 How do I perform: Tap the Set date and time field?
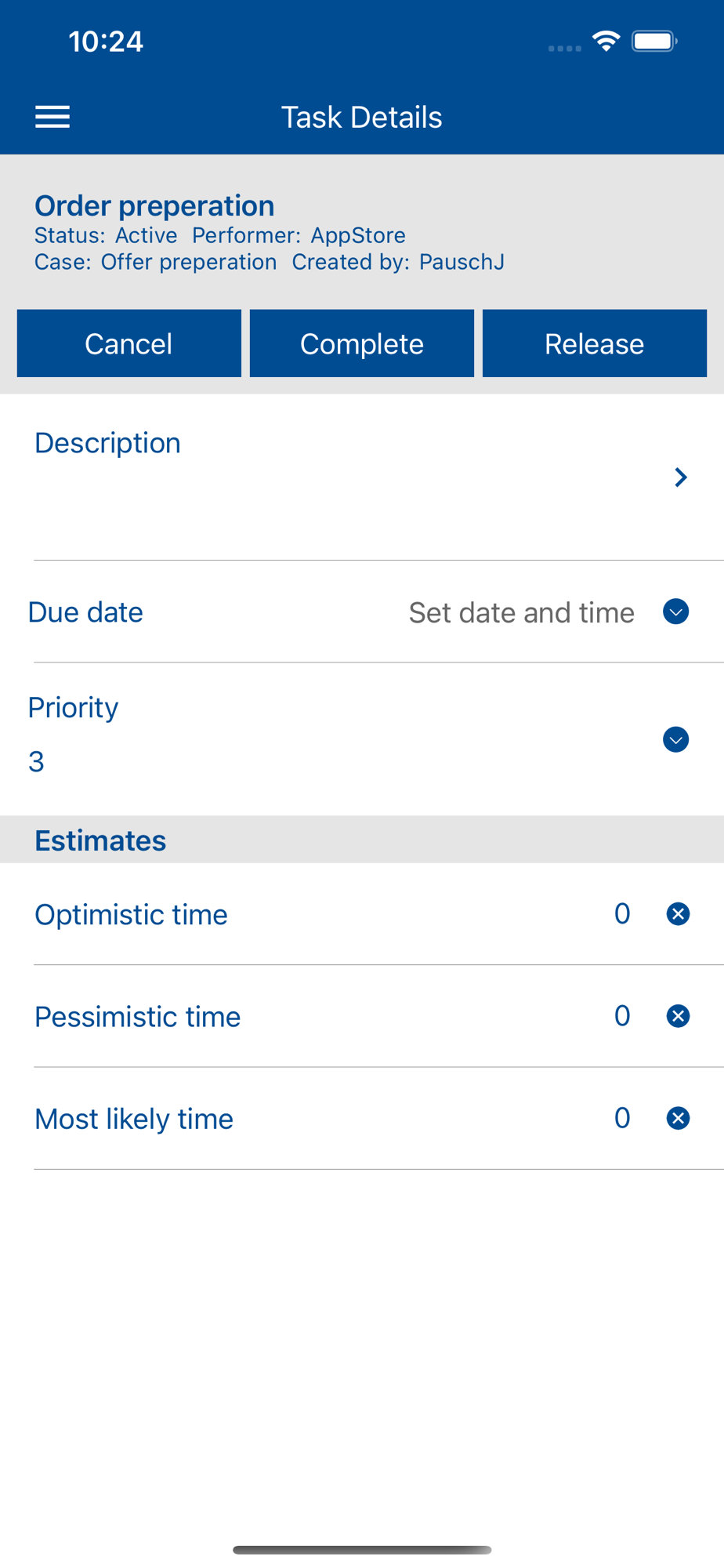point(521,612)
